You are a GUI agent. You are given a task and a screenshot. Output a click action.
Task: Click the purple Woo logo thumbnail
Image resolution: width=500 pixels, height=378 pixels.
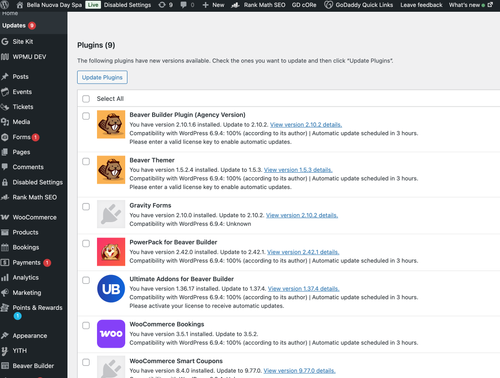(x=111, y=334)
